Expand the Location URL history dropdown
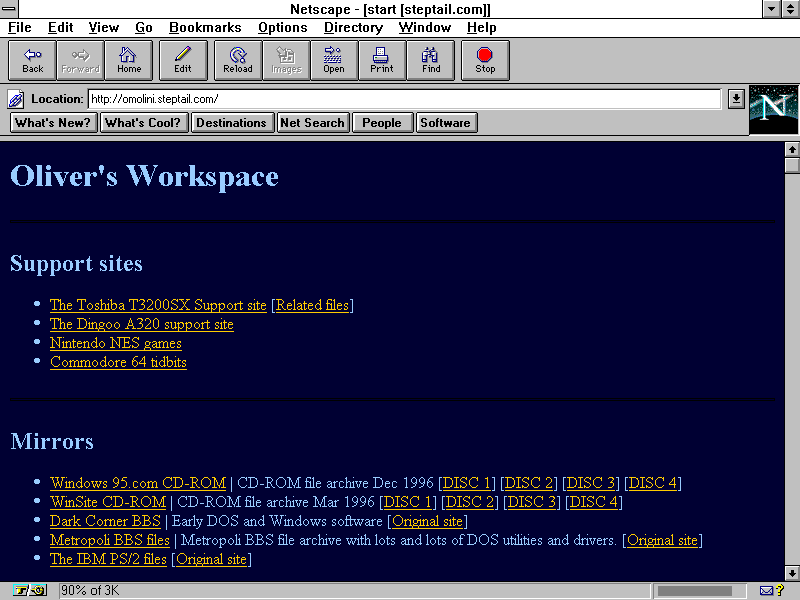Image resolution: width=800 pixels, height=600 pixels. click(736, 99)
